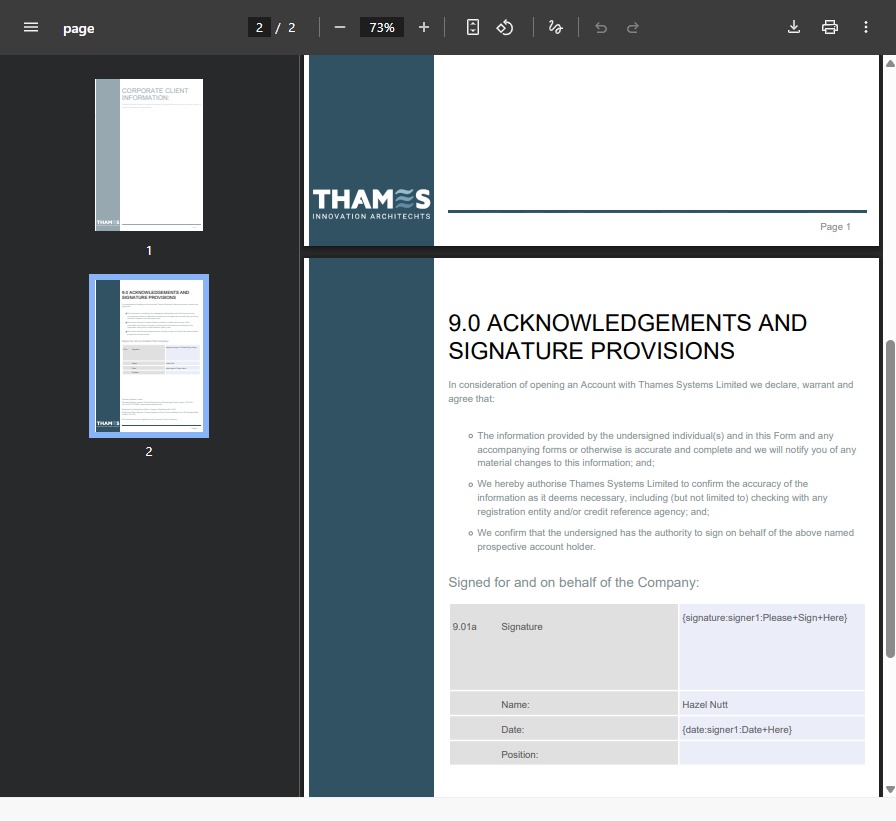
Task: Click the zoom level showing 73%
Action: 381,27
